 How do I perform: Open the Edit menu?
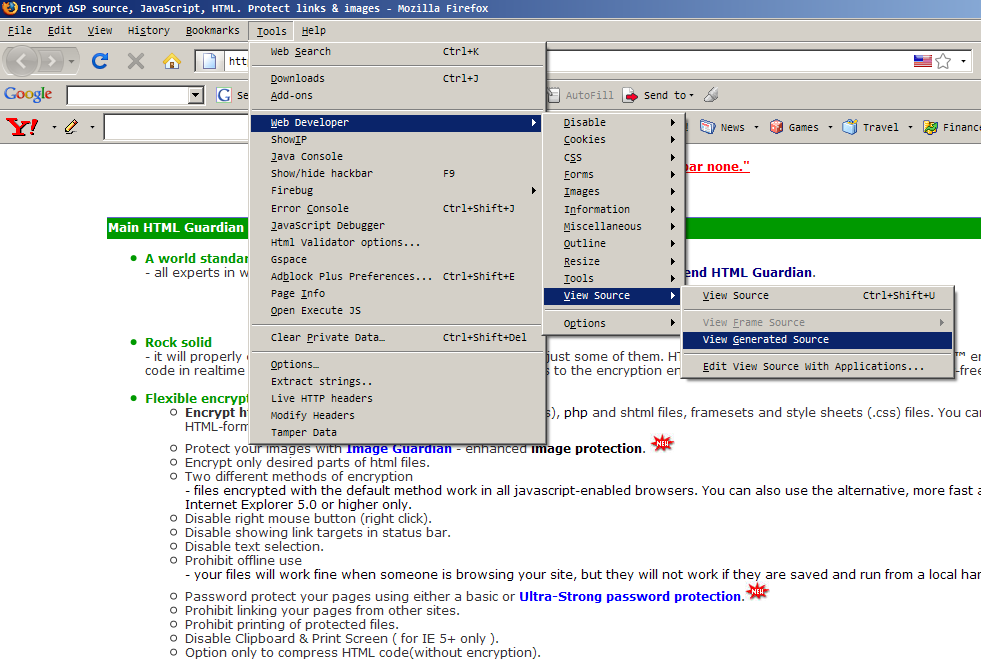click(59, 31)
